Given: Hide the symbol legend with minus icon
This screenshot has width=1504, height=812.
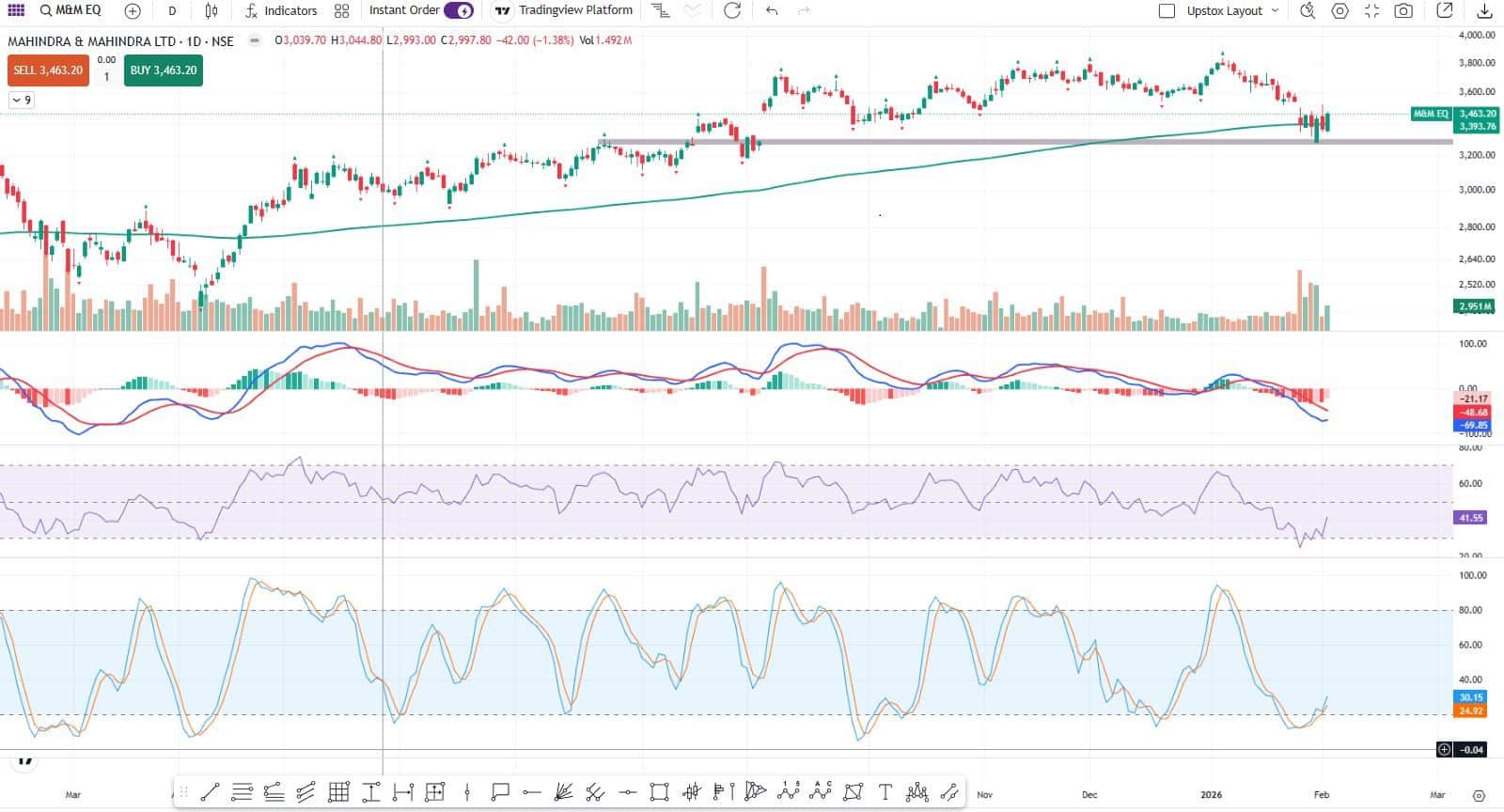Looking at the screenshot, I should pos(254,41).
